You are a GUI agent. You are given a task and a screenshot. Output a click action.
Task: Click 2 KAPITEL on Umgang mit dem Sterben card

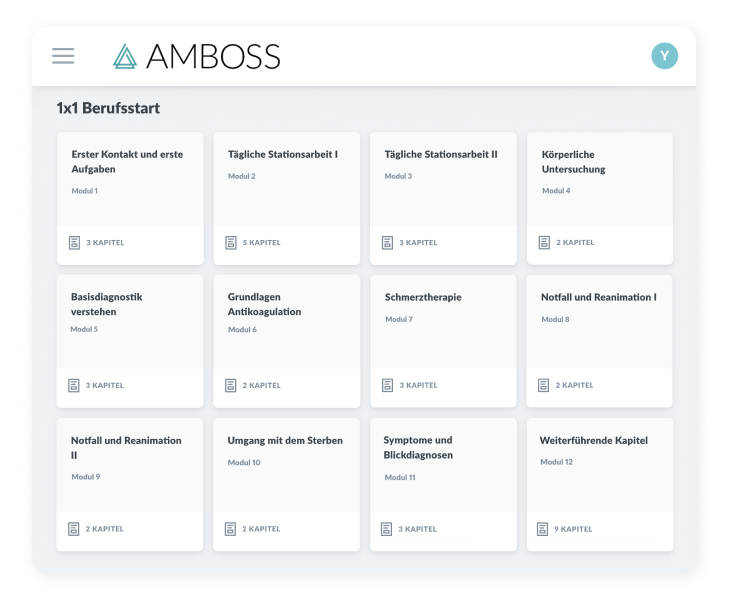point(261,529)
